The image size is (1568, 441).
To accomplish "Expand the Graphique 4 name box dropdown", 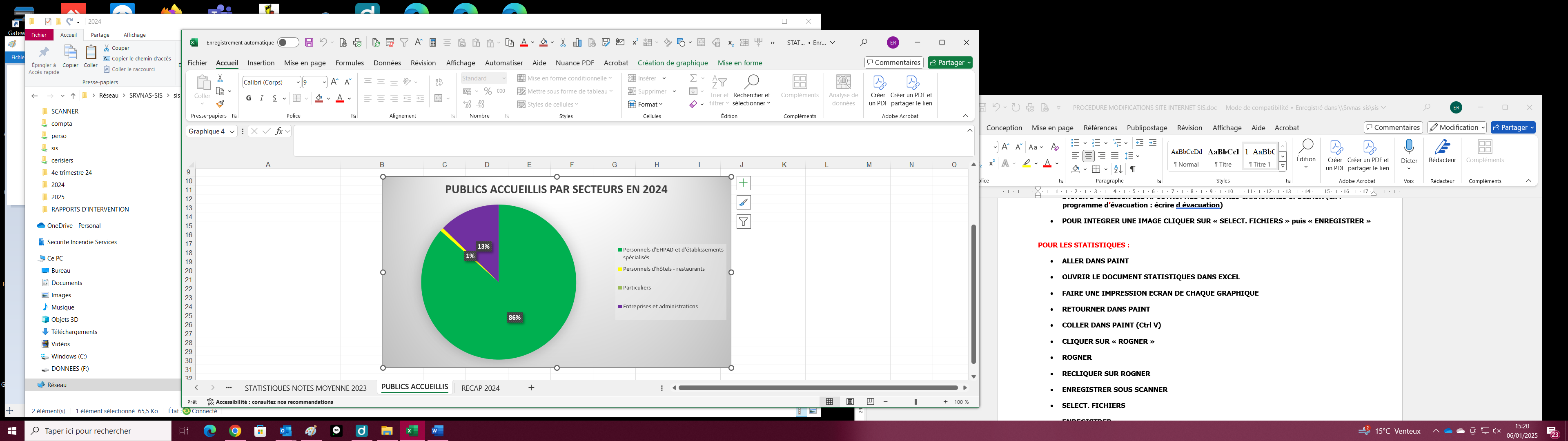I will 232,131.
